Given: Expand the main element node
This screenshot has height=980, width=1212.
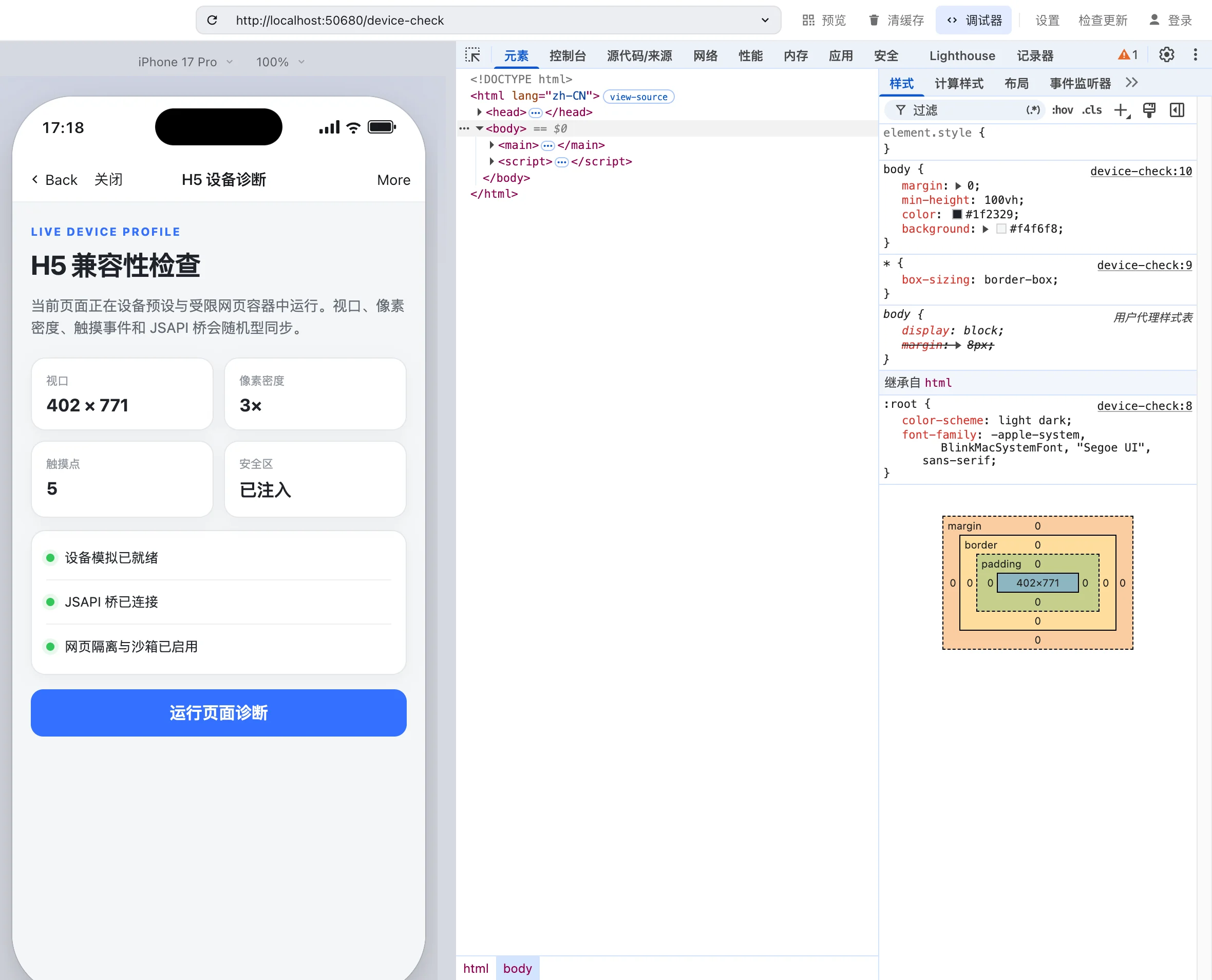Looking at the screenshot, I should point(491,145).
